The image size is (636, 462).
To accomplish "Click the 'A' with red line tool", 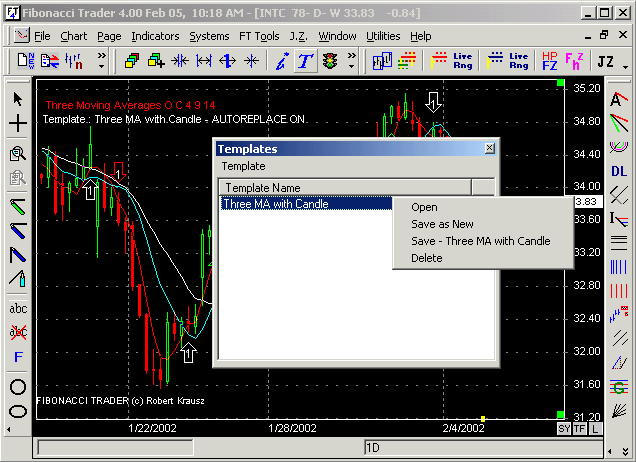I will (619, 99).
